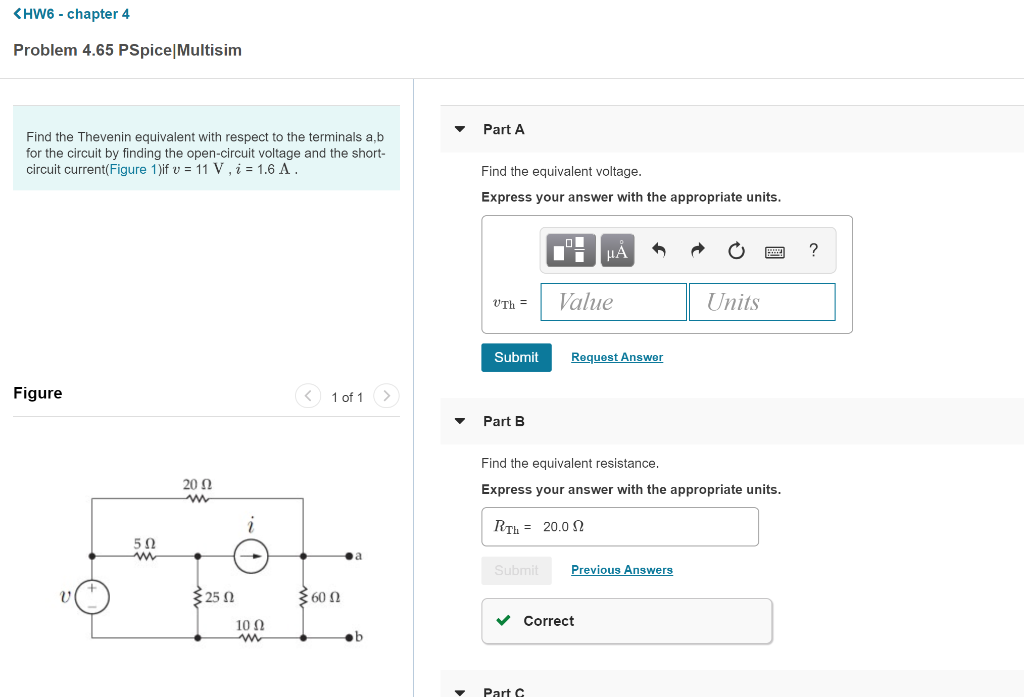Click the Request Answer link
Screen dimensions: 1024x697
click(x=616, y=357)
